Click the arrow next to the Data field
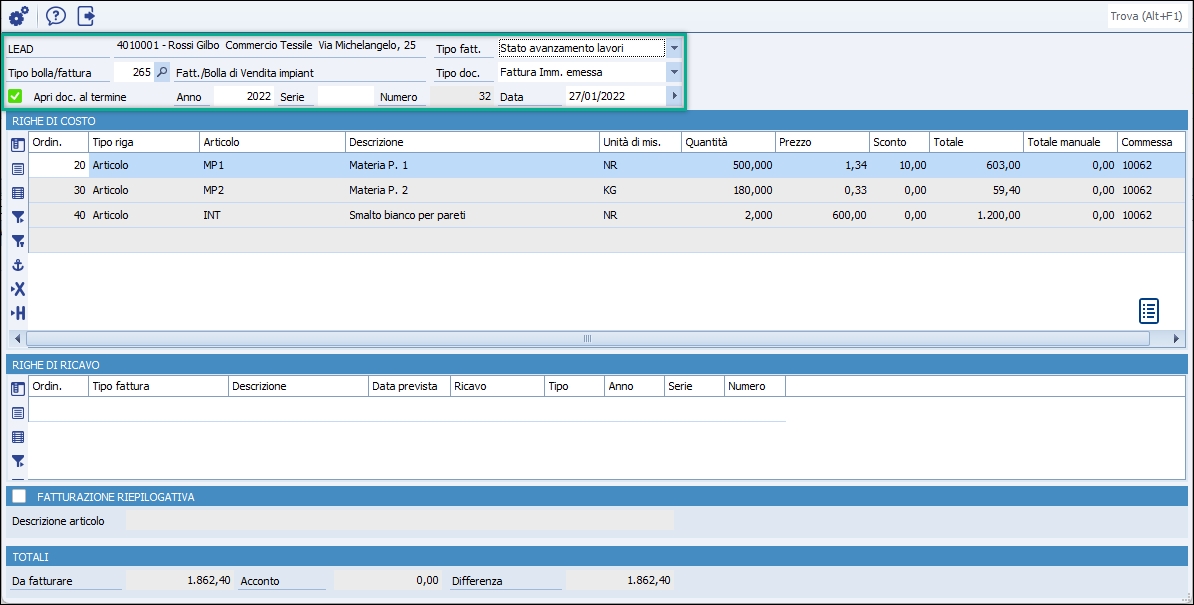This screenshot has height=605, width=1194. (675, 97)
